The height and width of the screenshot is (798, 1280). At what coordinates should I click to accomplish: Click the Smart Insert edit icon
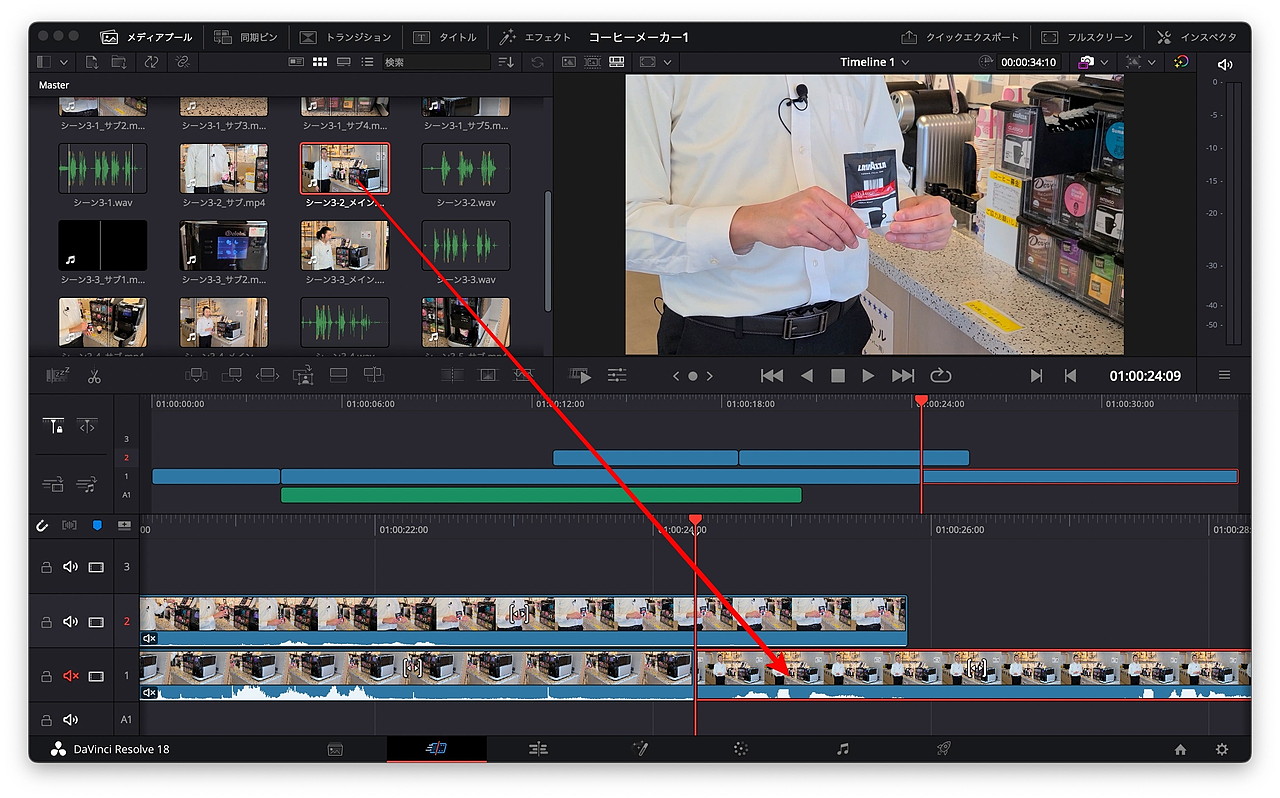click(195, 375)
